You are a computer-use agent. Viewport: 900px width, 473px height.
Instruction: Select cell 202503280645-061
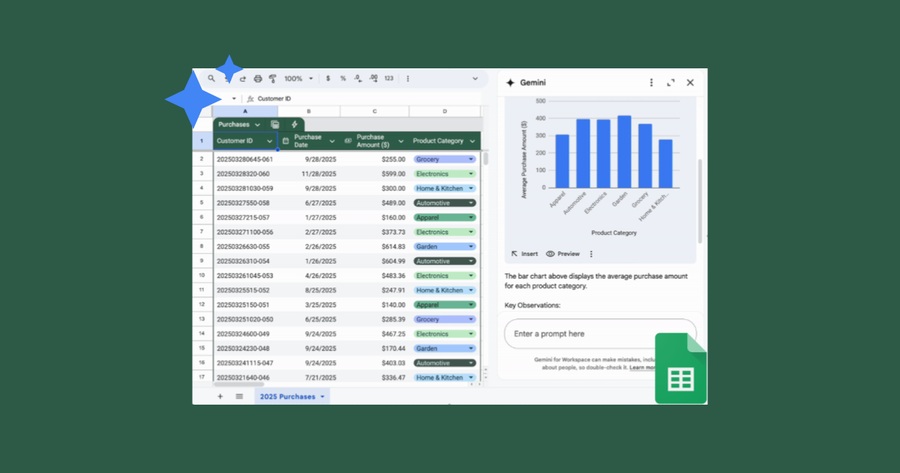point(245,160)
